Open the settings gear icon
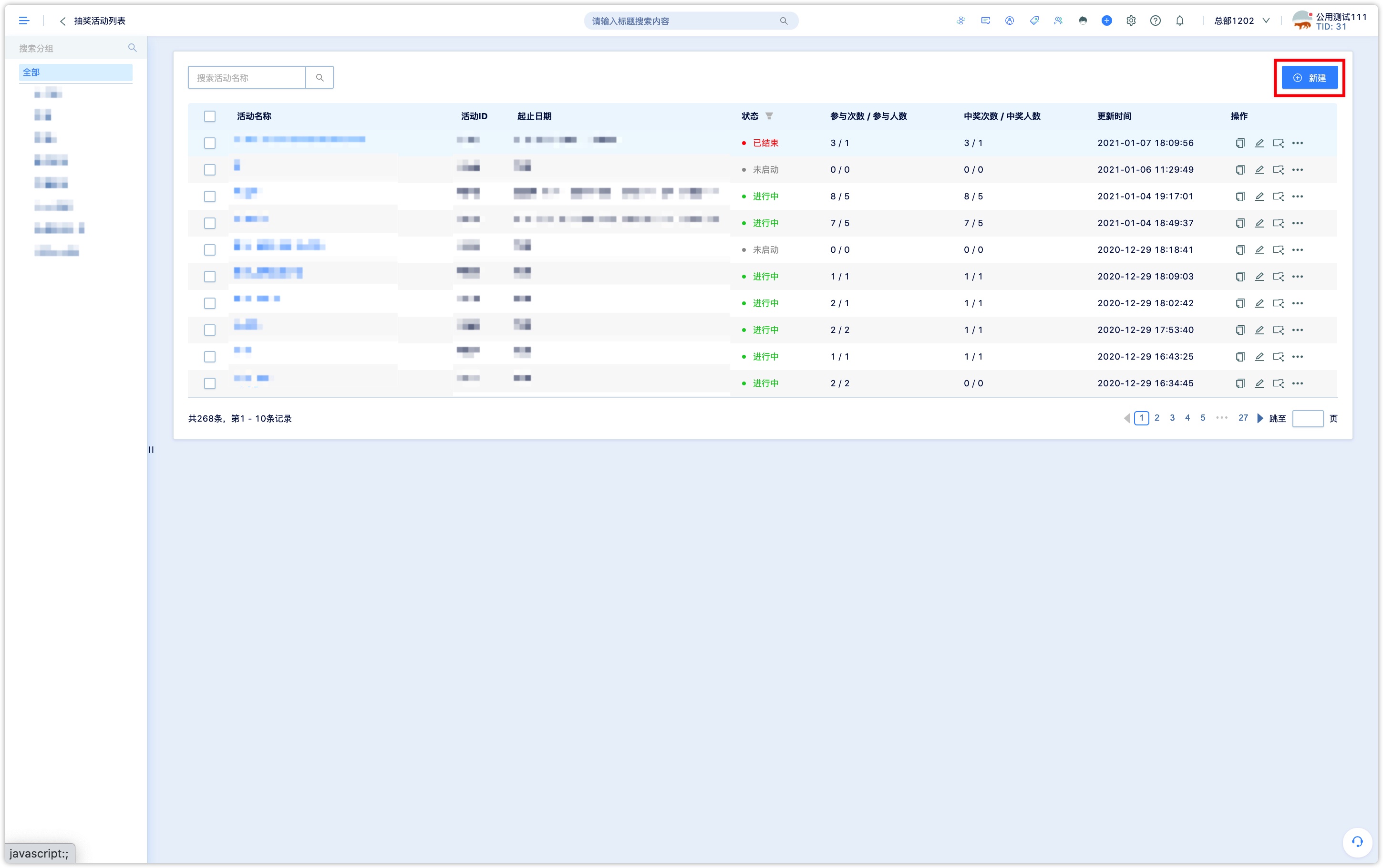The image size is (1383, 868). (1131, 21)
